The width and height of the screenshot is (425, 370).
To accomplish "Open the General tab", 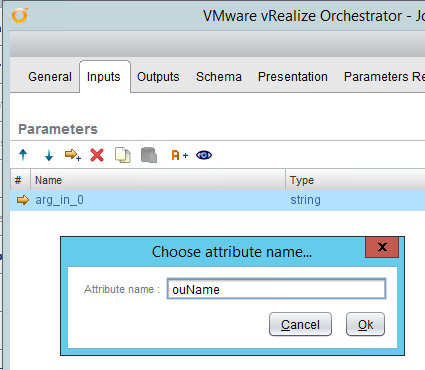I will 50,77.
